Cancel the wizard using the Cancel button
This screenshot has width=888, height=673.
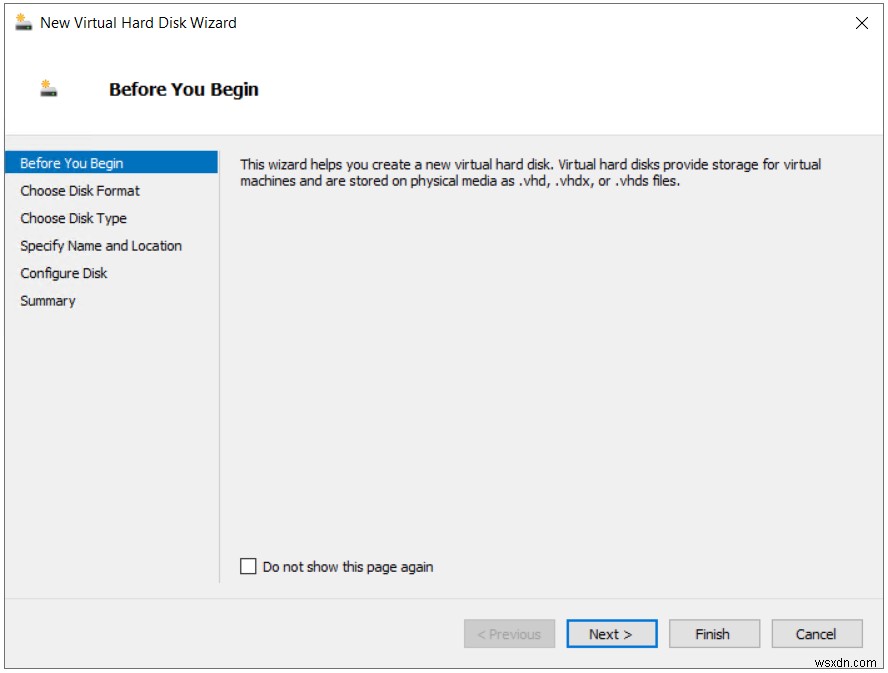[816, 633]
